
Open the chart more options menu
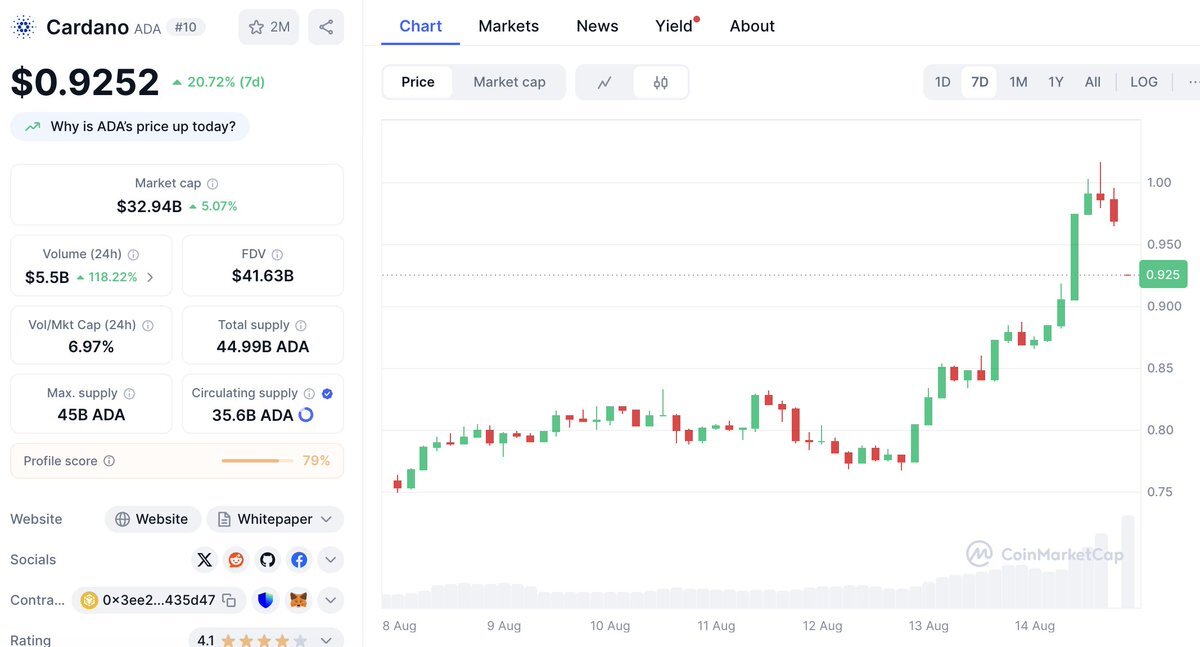pos(1192,82)
